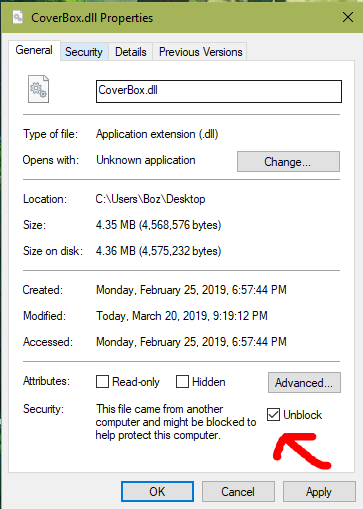
Task: Confirm changes with the OK button
Action: click(x=157, y=491)
